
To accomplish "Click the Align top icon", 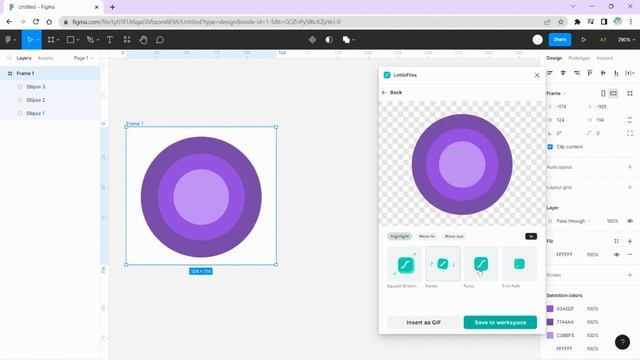I will point(590,73).
